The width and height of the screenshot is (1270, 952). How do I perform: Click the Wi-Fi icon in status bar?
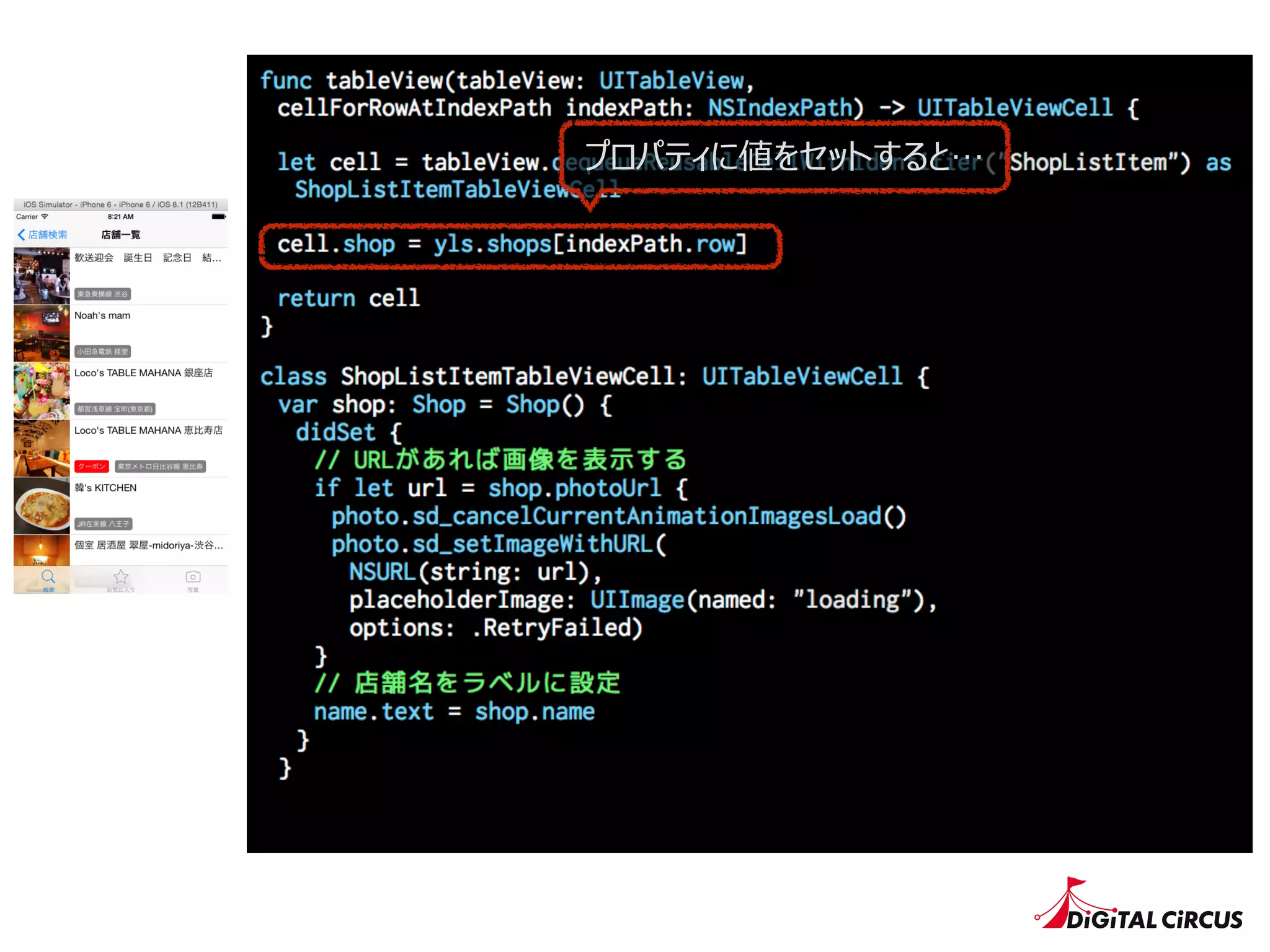(x=45, y=217)
